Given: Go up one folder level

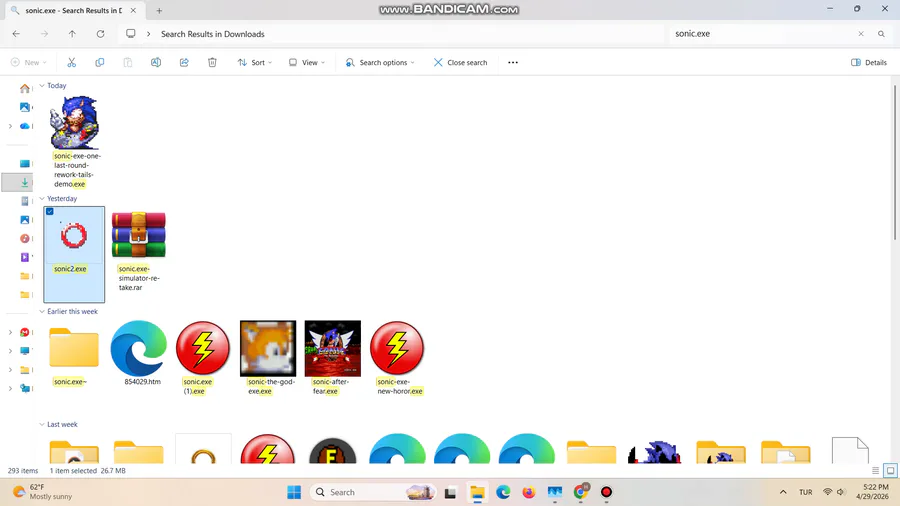Looking at the screenshot, I should [72, 34].
